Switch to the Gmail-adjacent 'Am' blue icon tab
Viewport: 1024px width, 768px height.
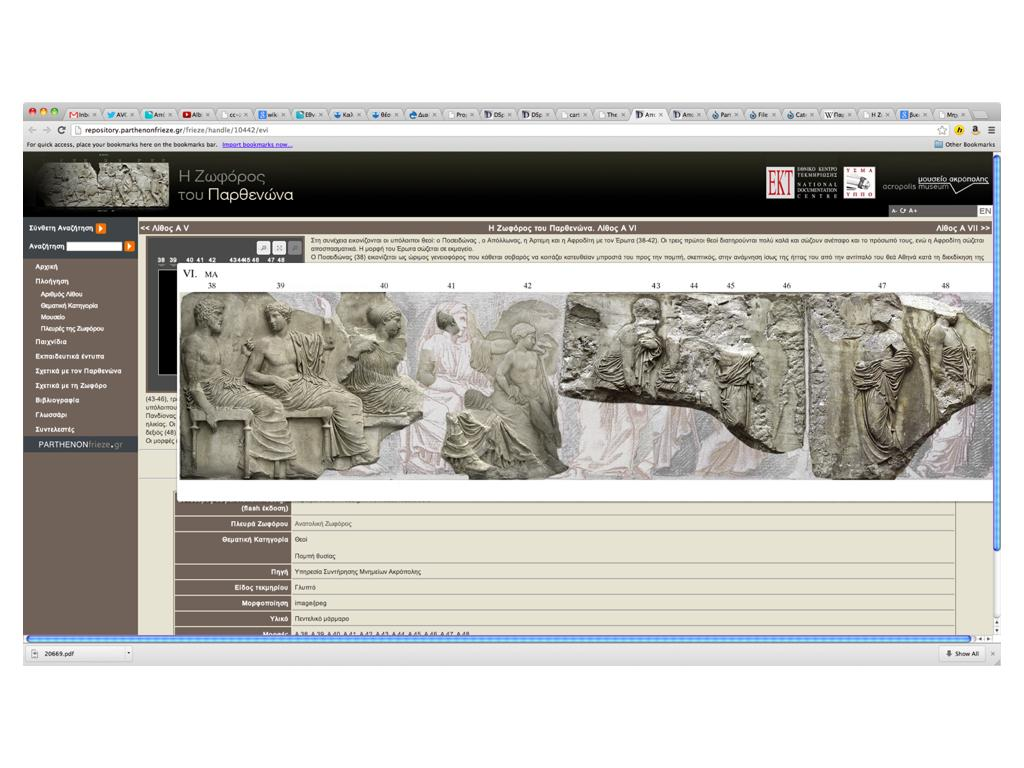(x=159, y=114)
